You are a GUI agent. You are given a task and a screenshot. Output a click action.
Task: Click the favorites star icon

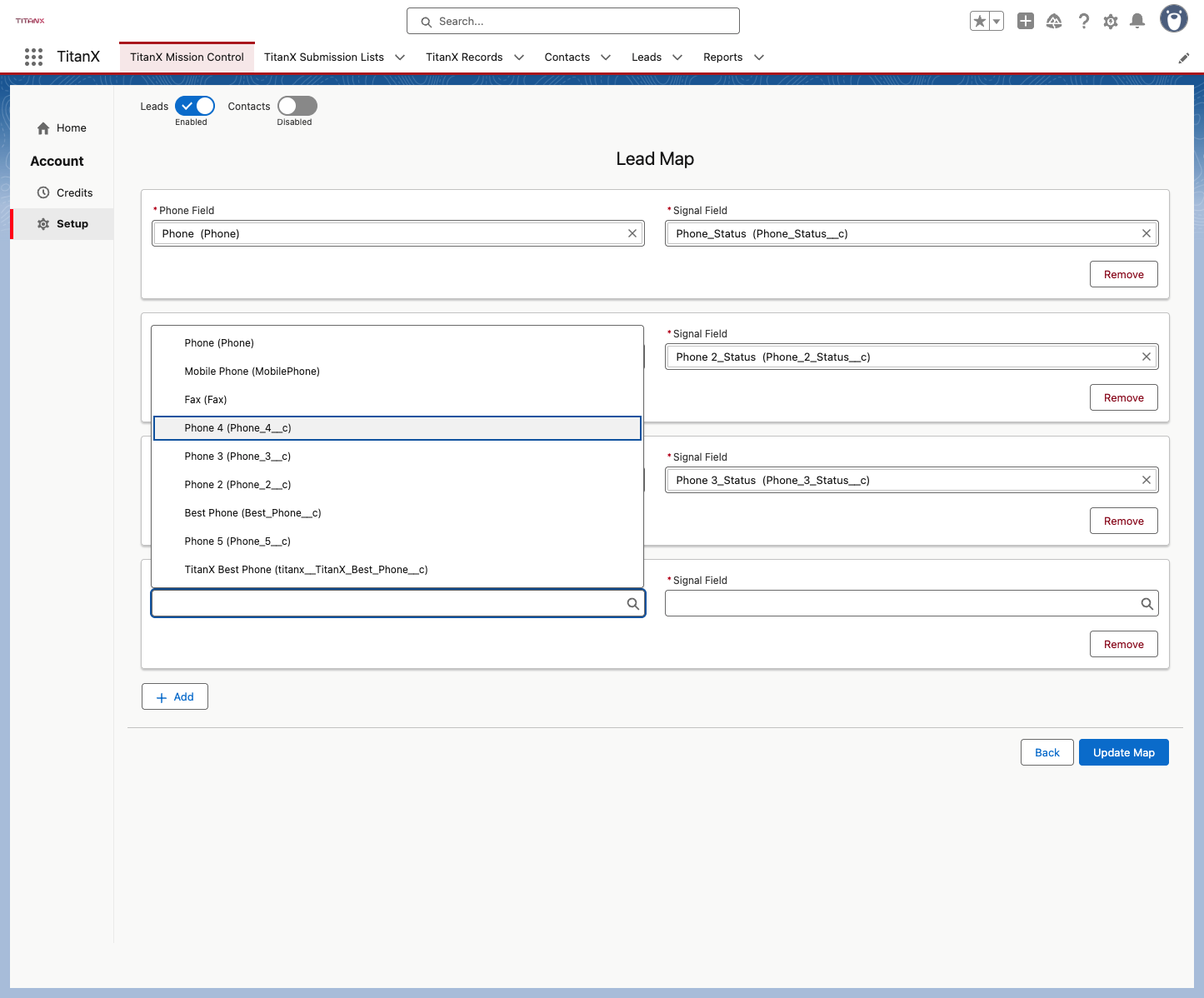tap(980, 21)
